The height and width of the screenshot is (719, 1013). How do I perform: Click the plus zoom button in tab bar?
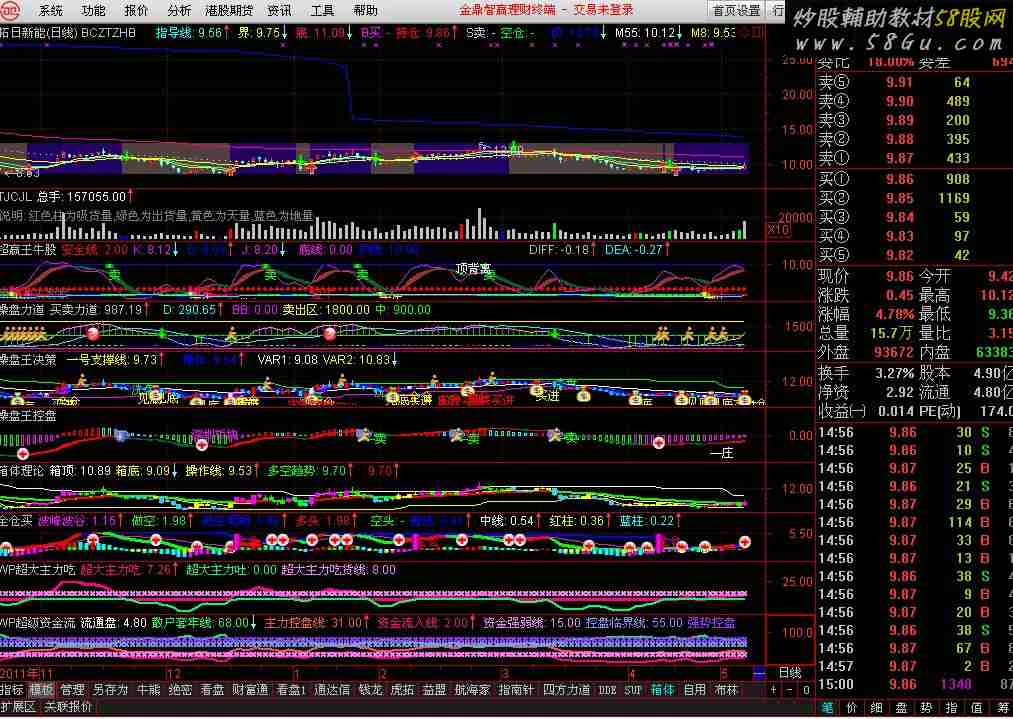[x=774, y=690]
